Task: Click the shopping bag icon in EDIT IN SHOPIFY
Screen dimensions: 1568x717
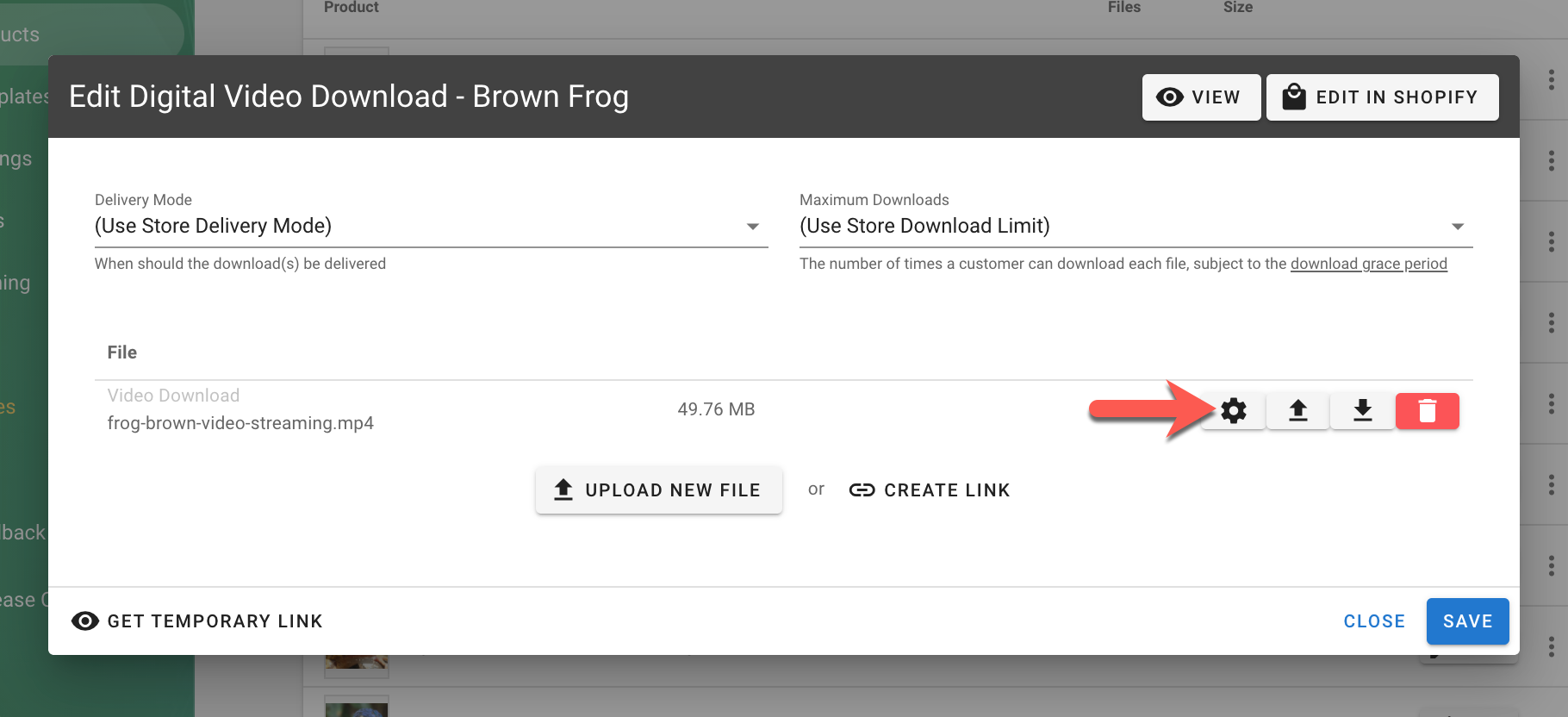Action: coord(1293,97)
